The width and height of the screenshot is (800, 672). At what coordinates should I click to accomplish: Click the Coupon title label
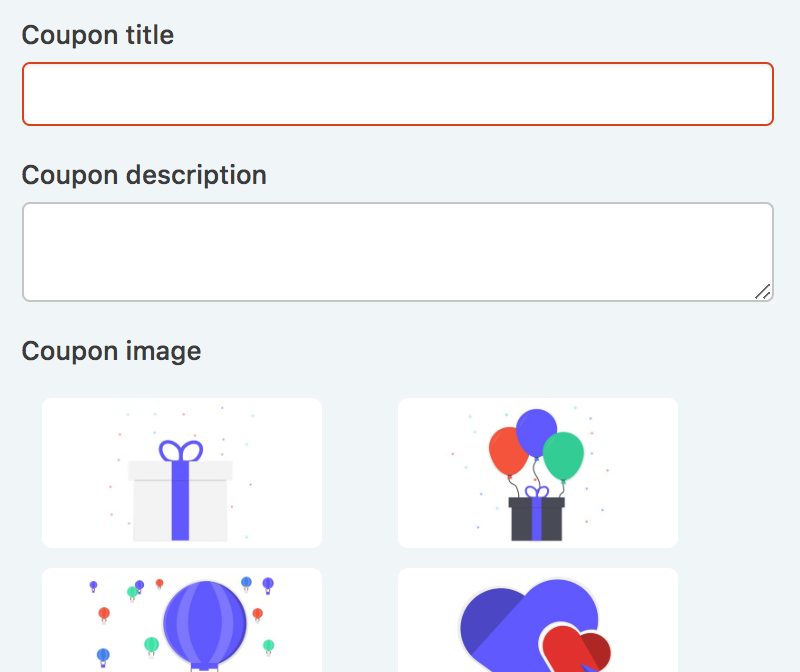tap(97, 35)
